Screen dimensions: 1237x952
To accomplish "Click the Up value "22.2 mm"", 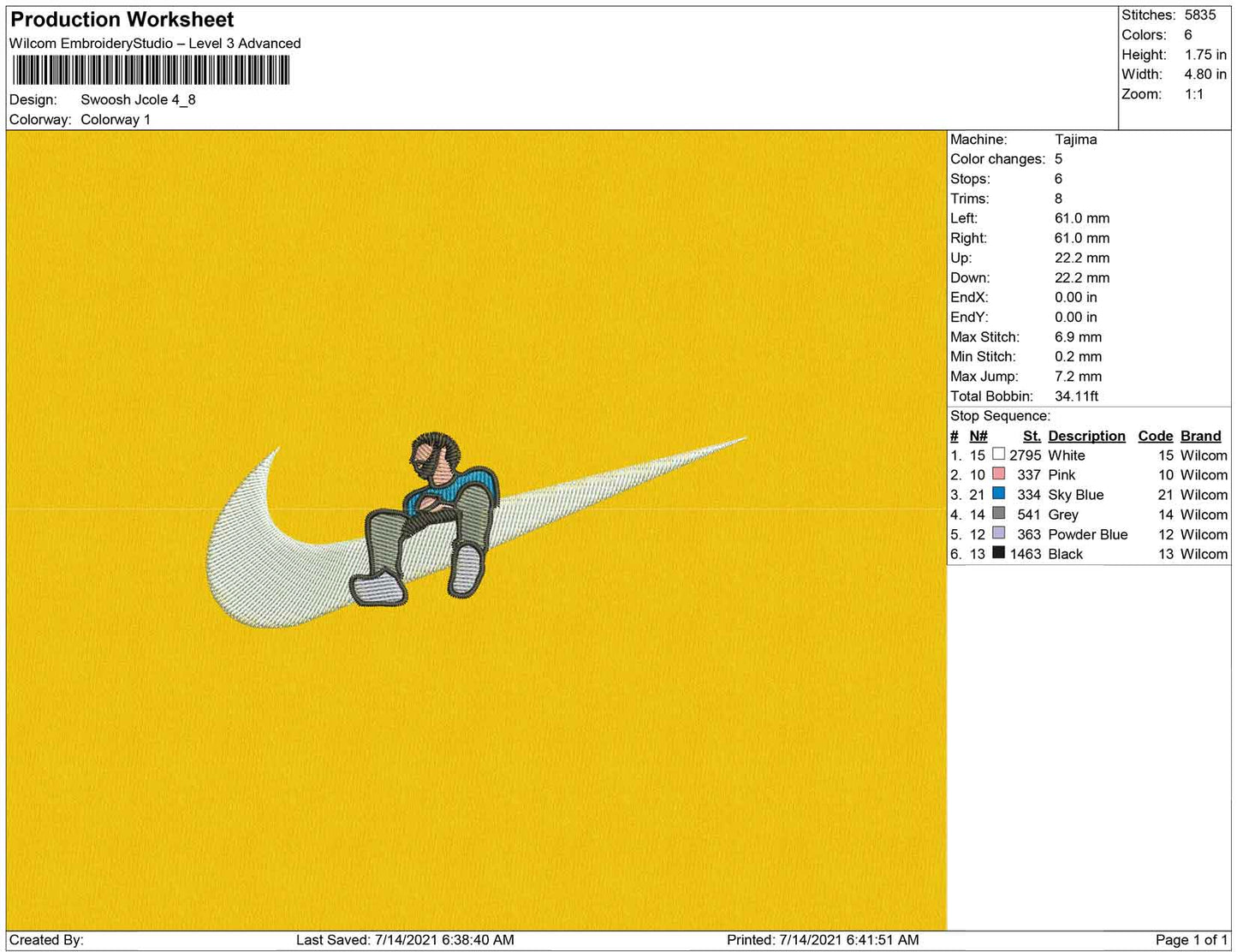I will (x=1082, y=258).
